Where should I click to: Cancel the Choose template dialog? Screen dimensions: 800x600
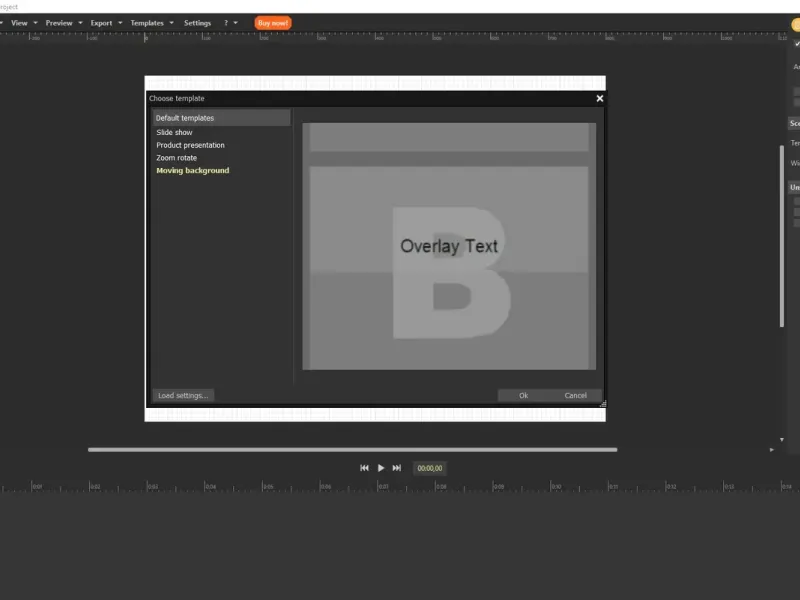(576, 395)
